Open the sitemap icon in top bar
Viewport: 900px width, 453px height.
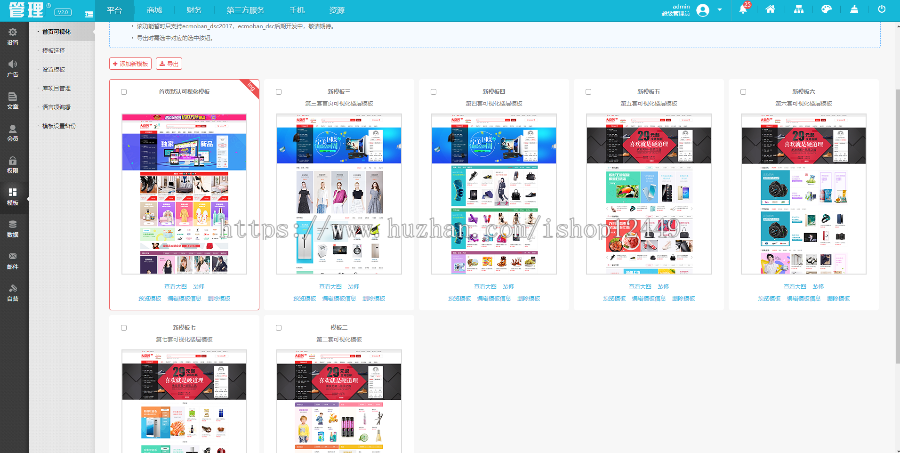[x=798, y=9]
